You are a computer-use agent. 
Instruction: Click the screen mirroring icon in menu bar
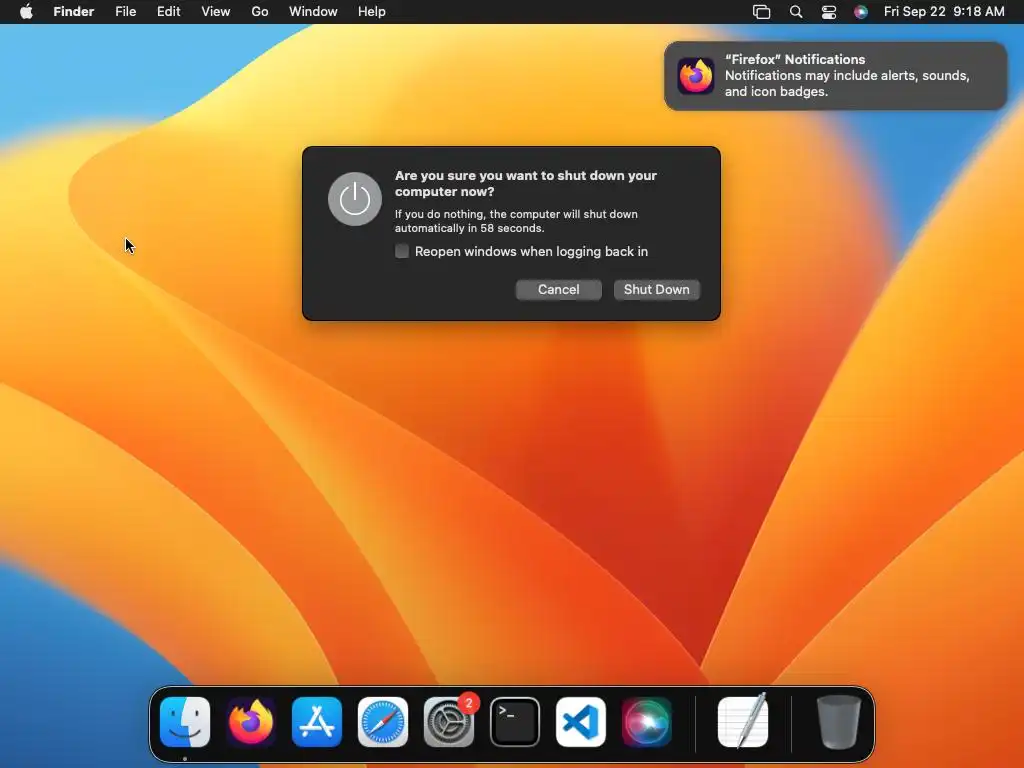coord(761,12)
